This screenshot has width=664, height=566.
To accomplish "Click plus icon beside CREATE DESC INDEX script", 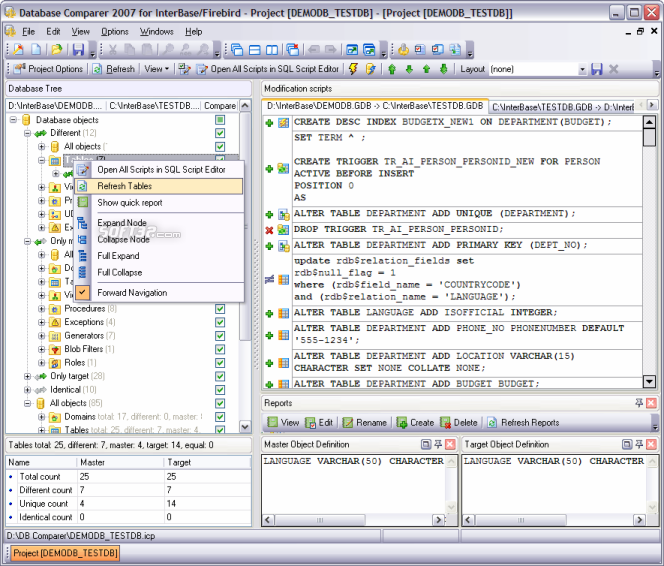I will (x=269, y=123).
